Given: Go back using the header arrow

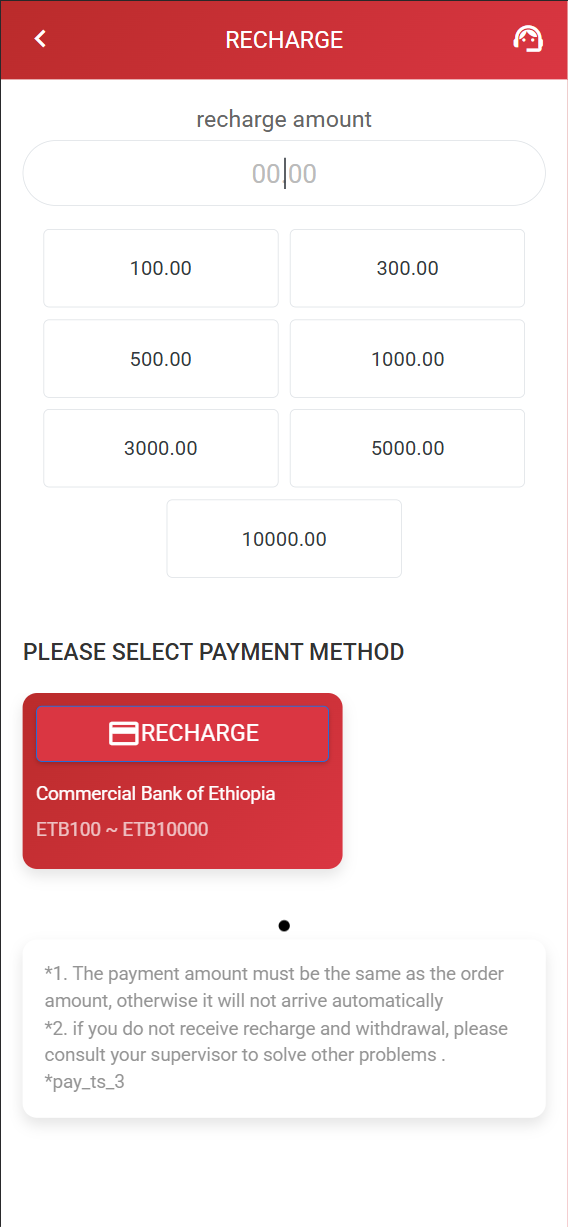Looking at the screenshot, I should pos(40,39).
